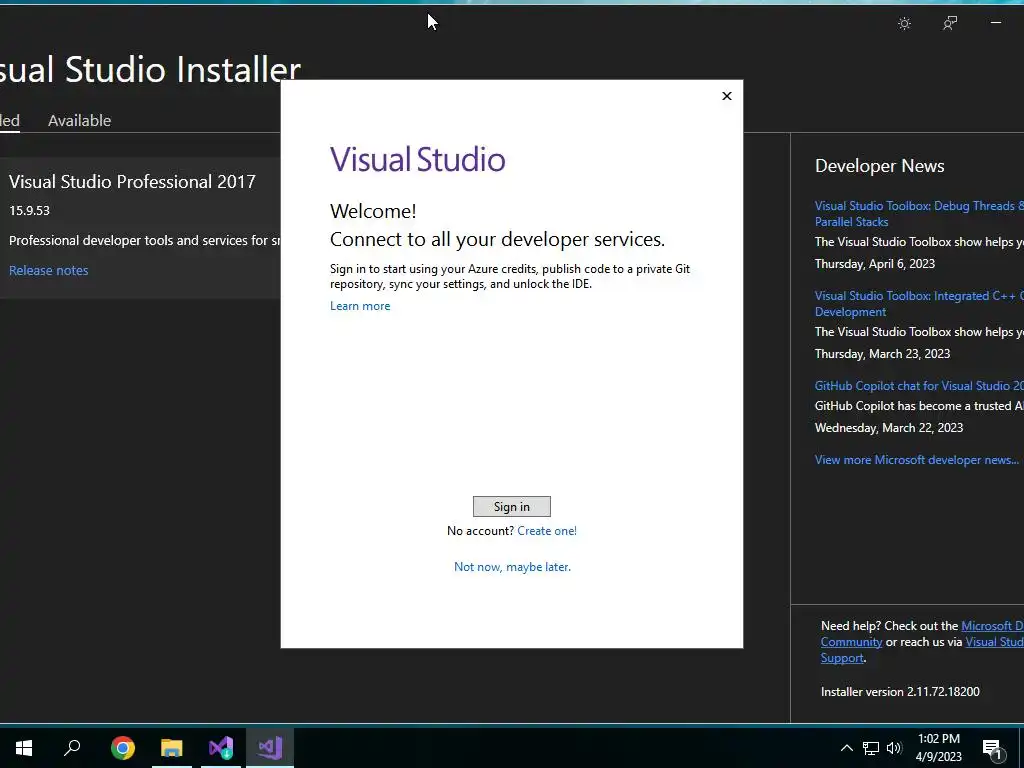Show hidden system tray icons

coord(846,748)
